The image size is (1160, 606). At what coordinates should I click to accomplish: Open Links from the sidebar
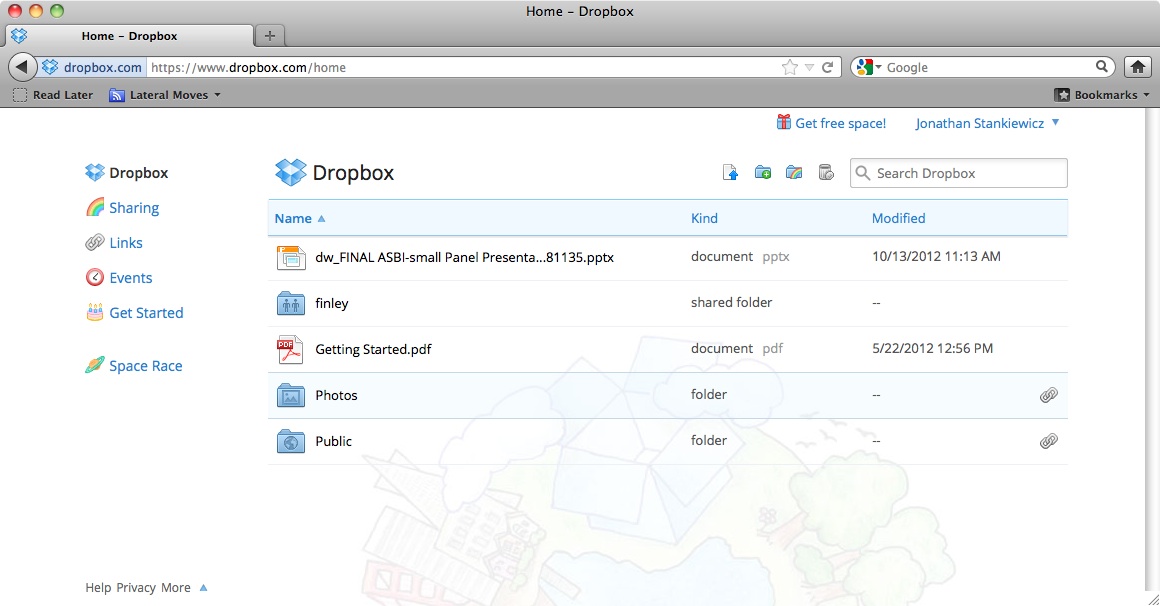pos(124,242)
